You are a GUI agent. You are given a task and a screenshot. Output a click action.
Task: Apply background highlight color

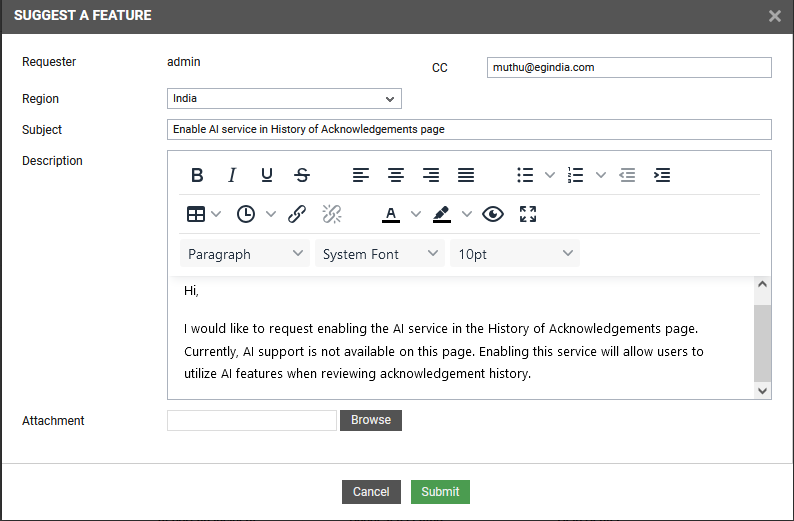442,214
